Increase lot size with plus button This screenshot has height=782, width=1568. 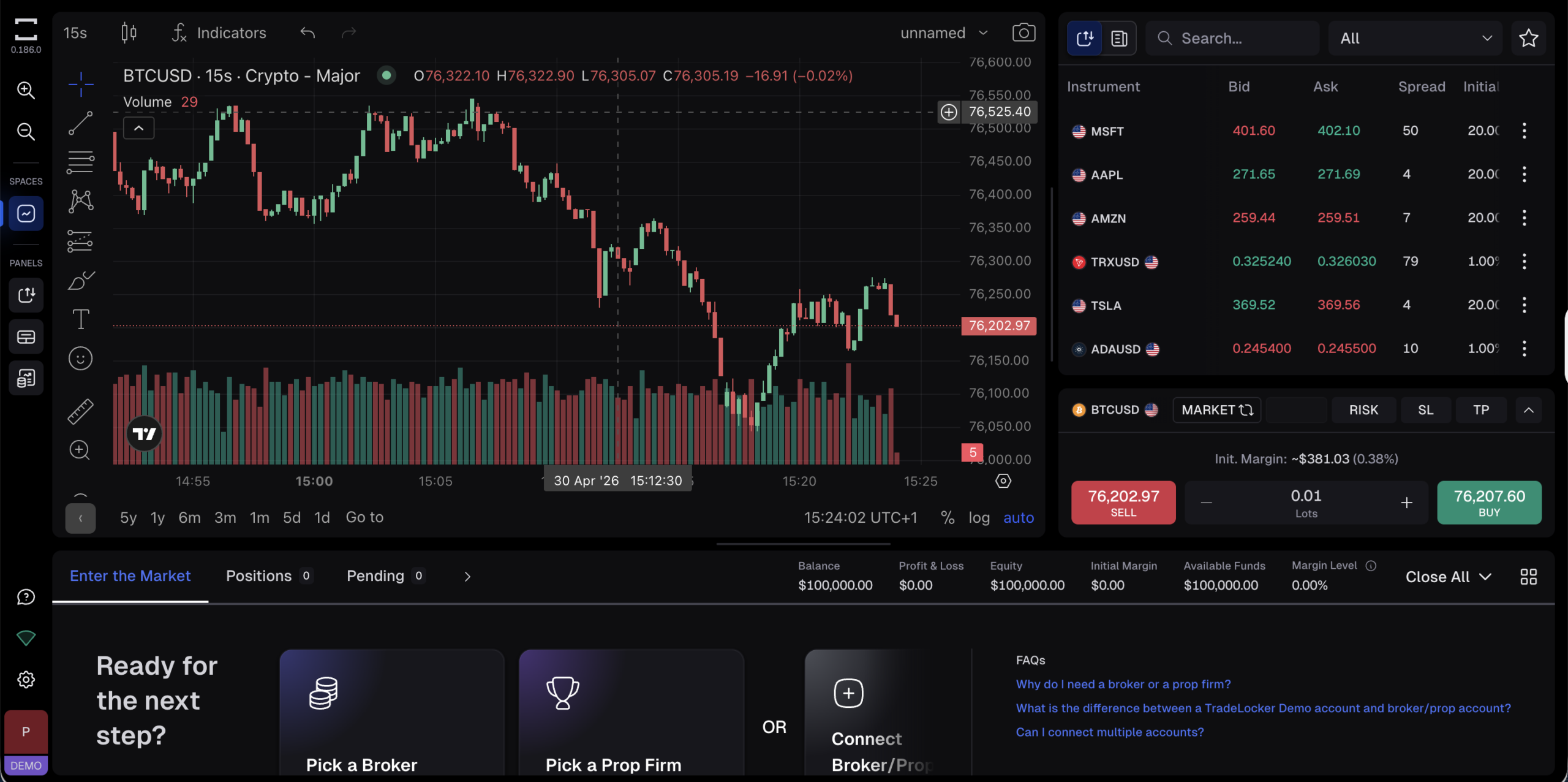[1406, 503]
